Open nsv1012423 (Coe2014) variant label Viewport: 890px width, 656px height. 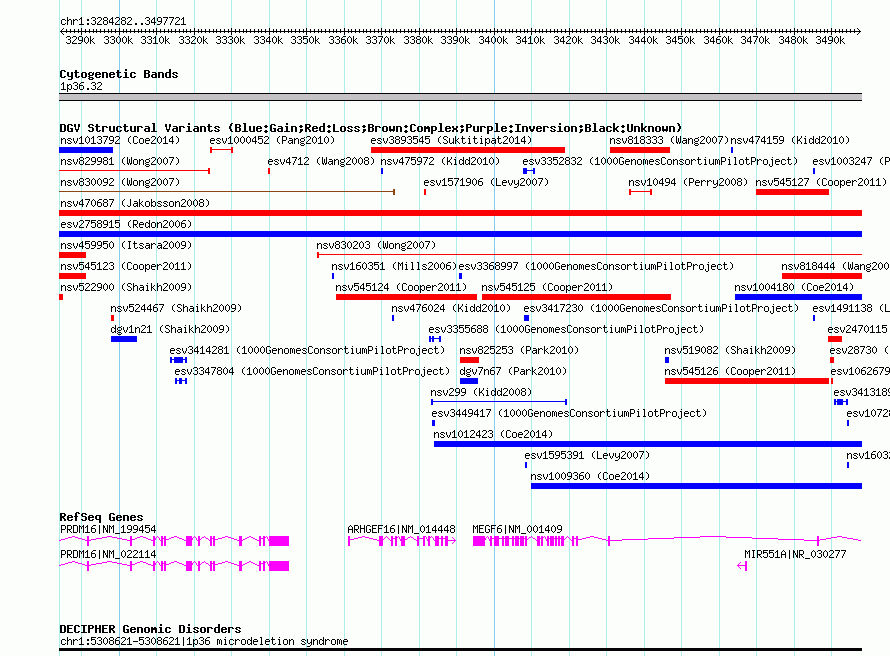(x=493, y=434)
